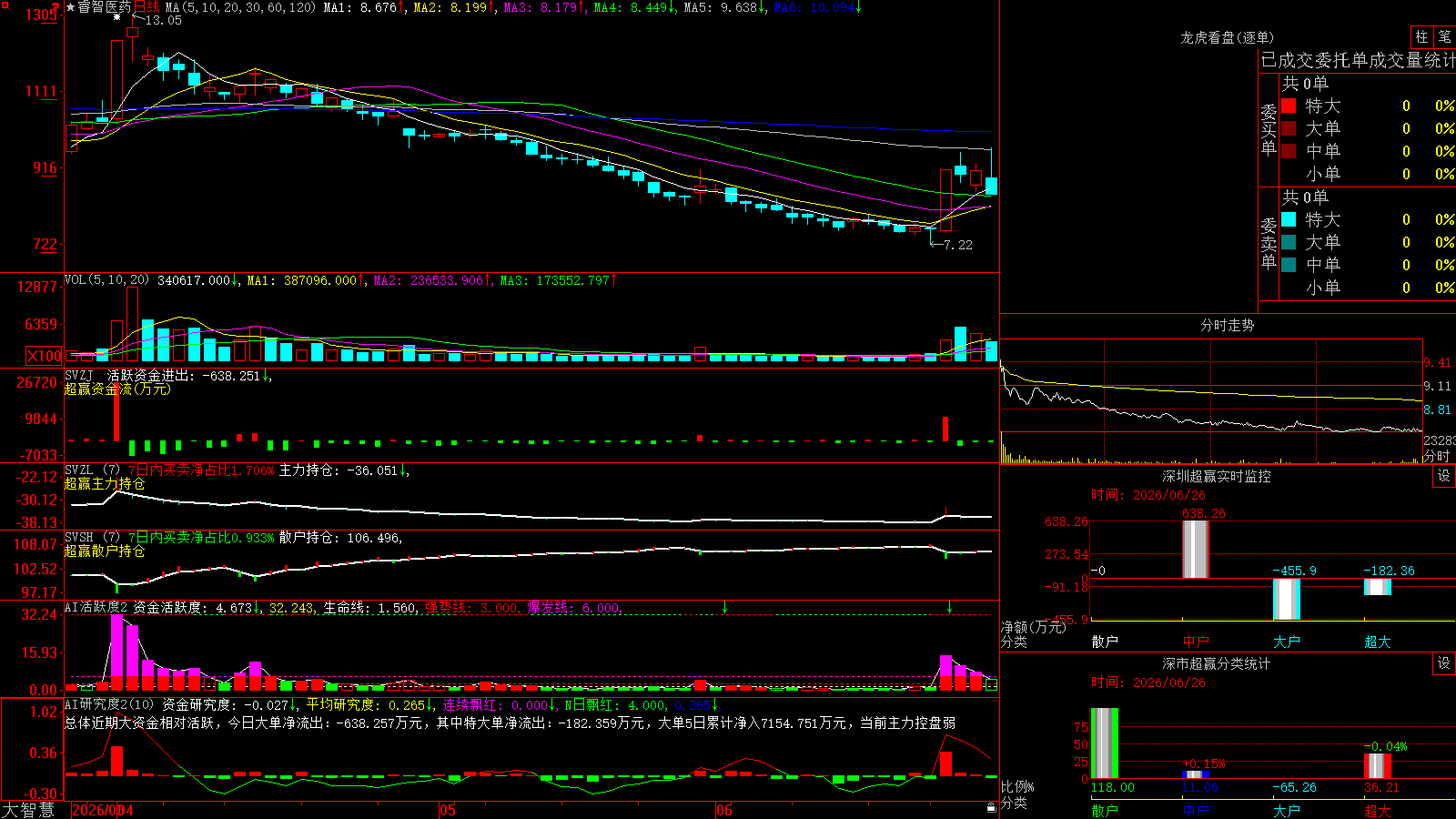This screenshot has height=819, width=1456.
Task: Select 中户 category in 深圳超赢实时监控
Action: coord(1196,642)
